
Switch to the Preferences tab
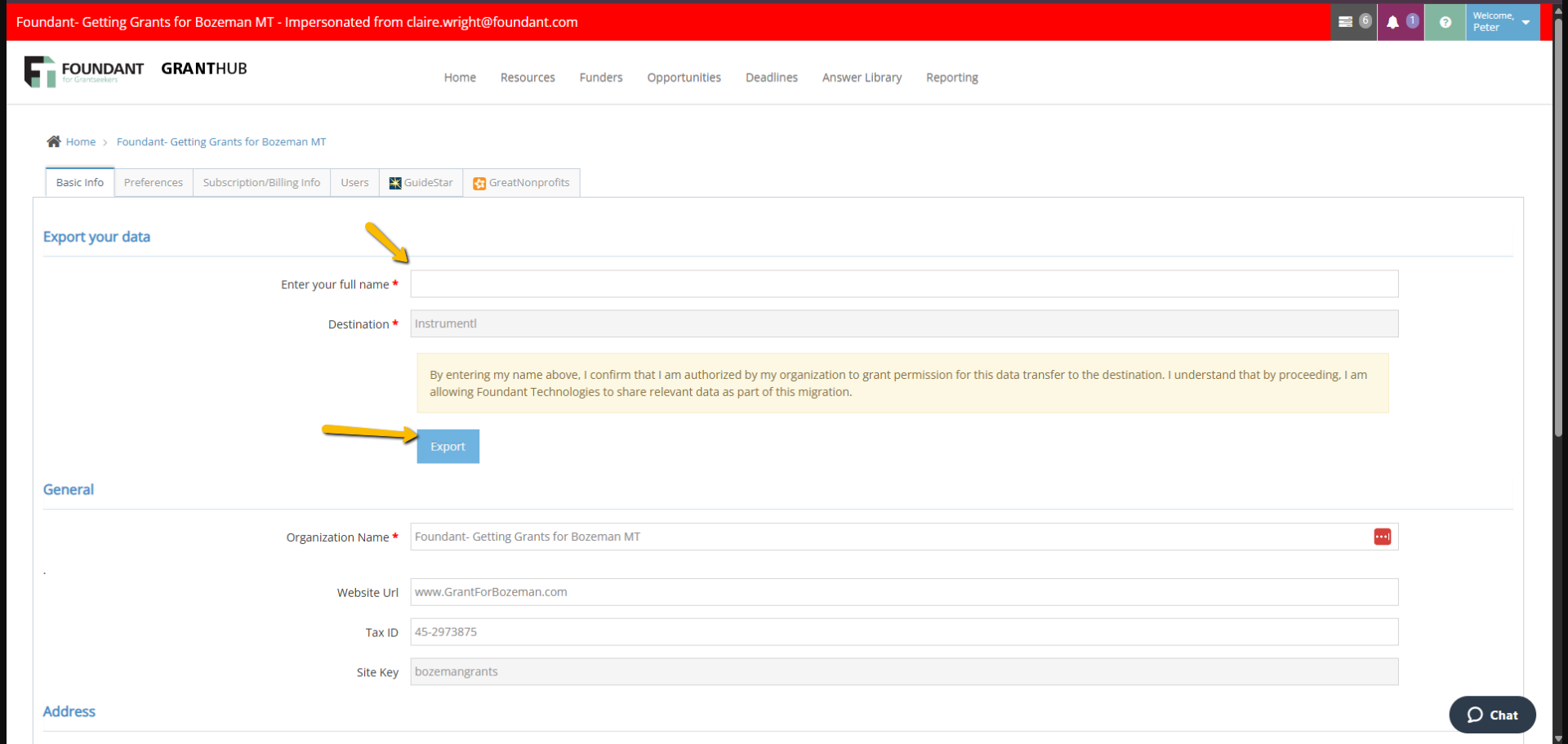(154, 182)
